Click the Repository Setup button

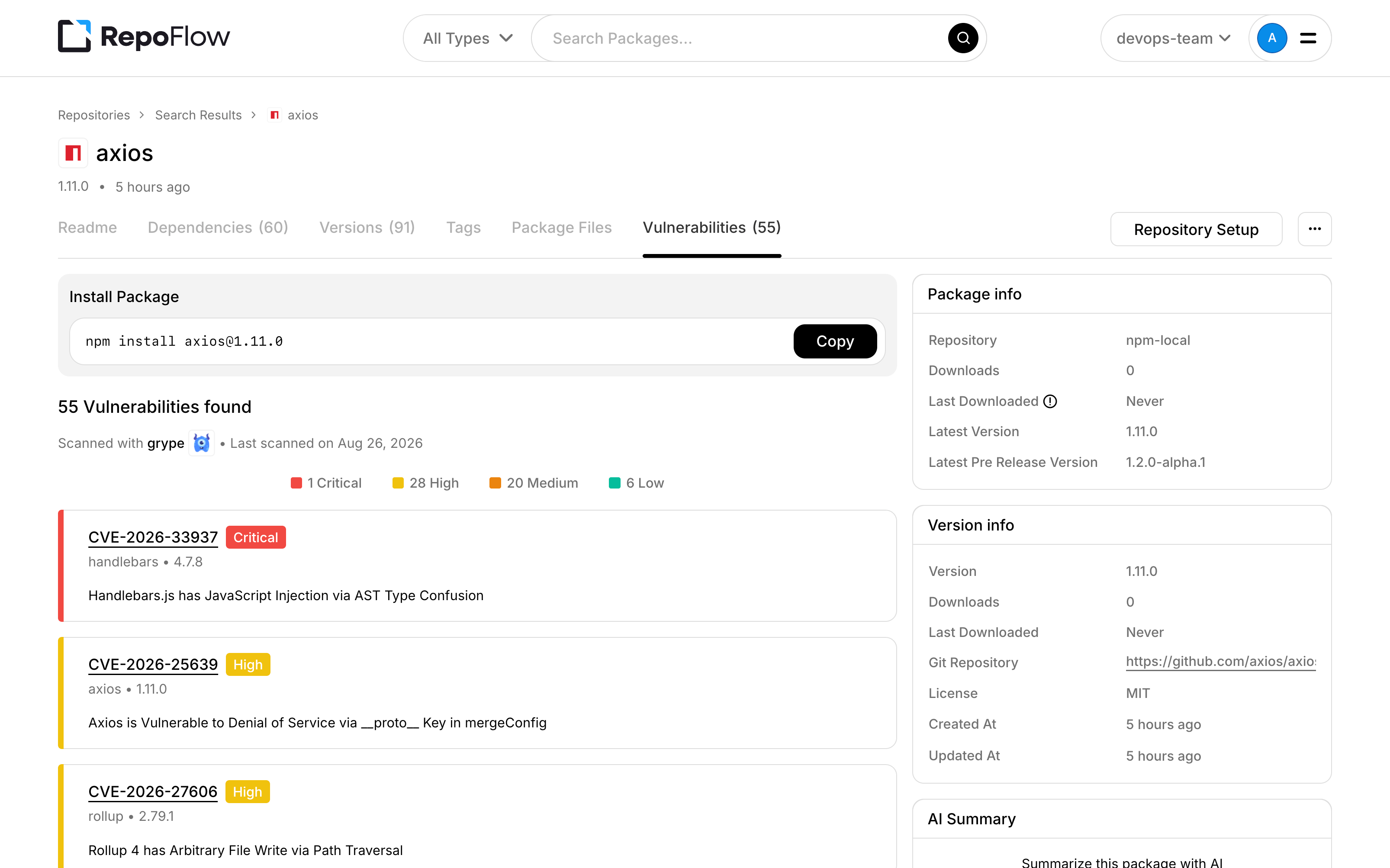click(1196, 229)
